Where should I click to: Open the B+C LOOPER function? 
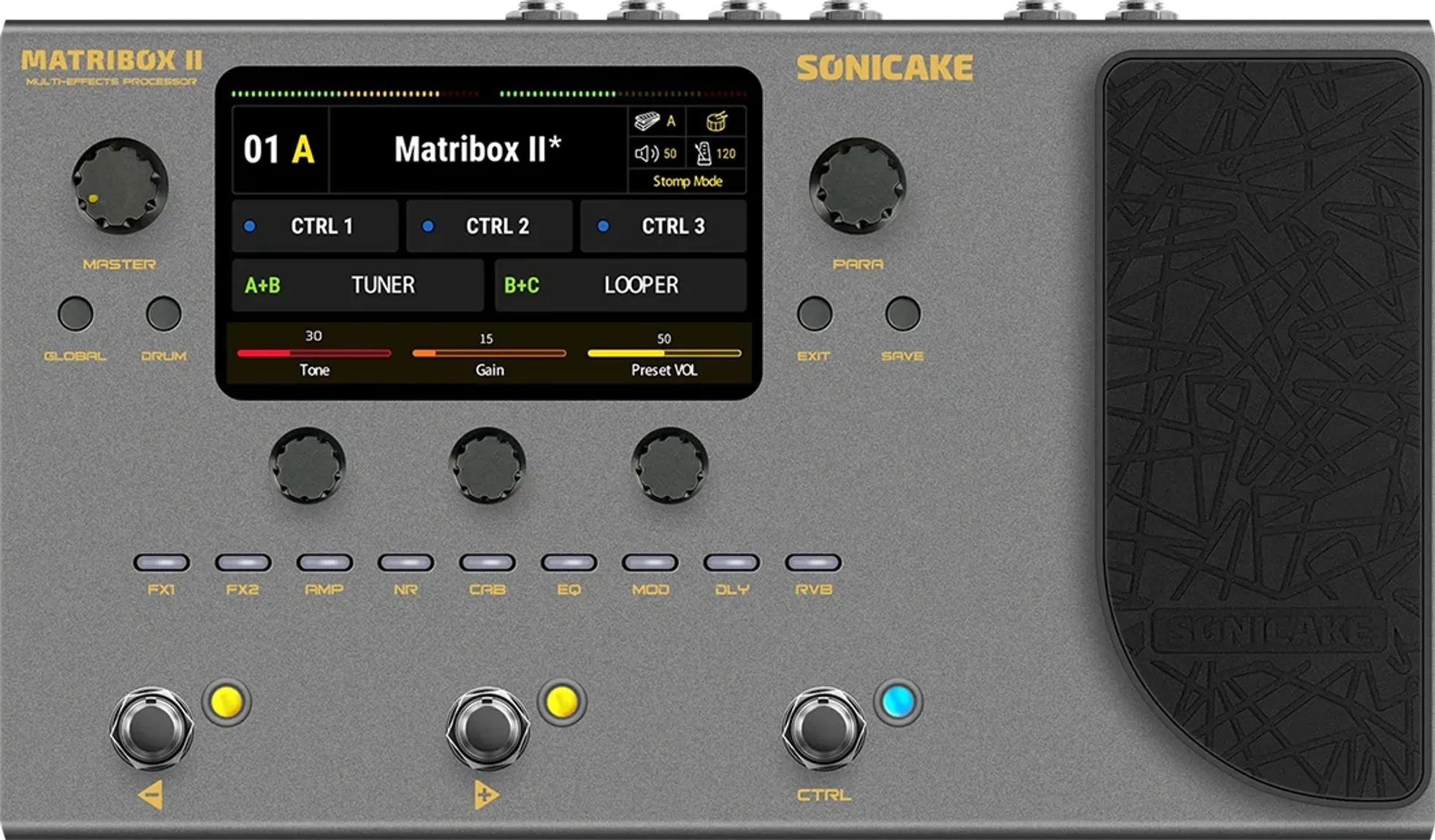click(x=621, y=285)
